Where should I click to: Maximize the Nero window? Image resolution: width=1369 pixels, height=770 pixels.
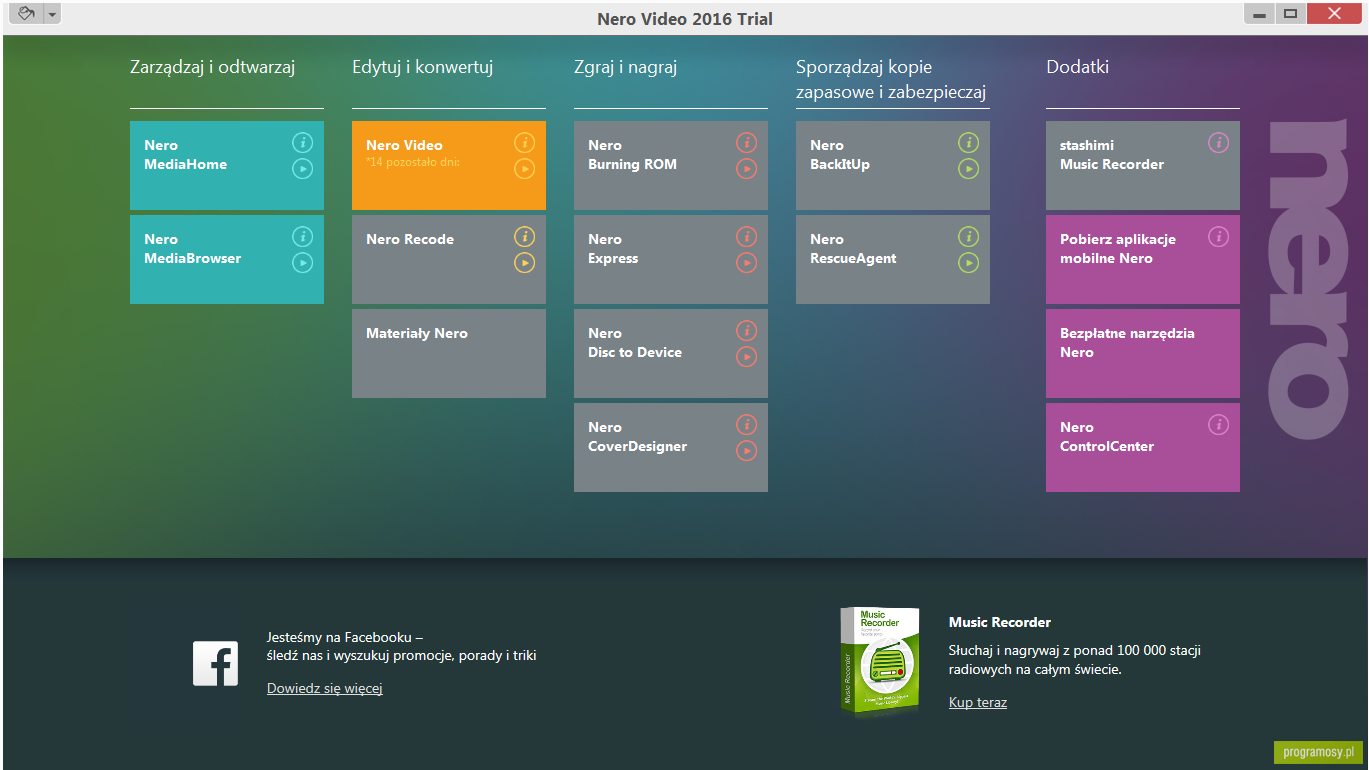[1290, 14]
